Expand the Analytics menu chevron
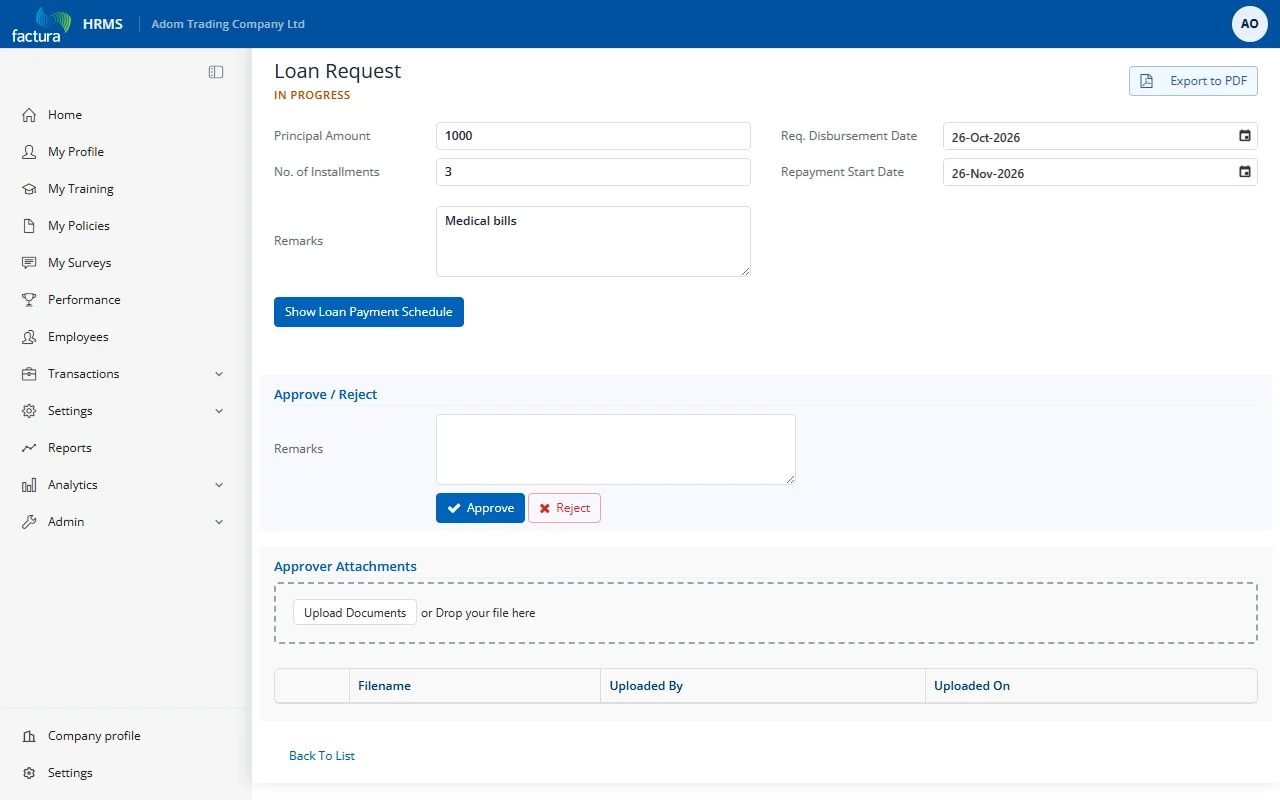The height and width of the screenshot is (800, 1280). 219,485
